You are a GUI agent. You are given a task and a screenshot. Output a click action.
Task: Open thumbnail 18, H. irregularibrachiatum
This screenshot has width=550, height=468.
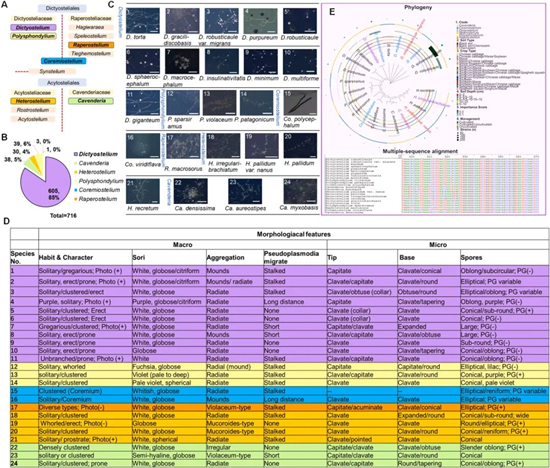(223, 146)
